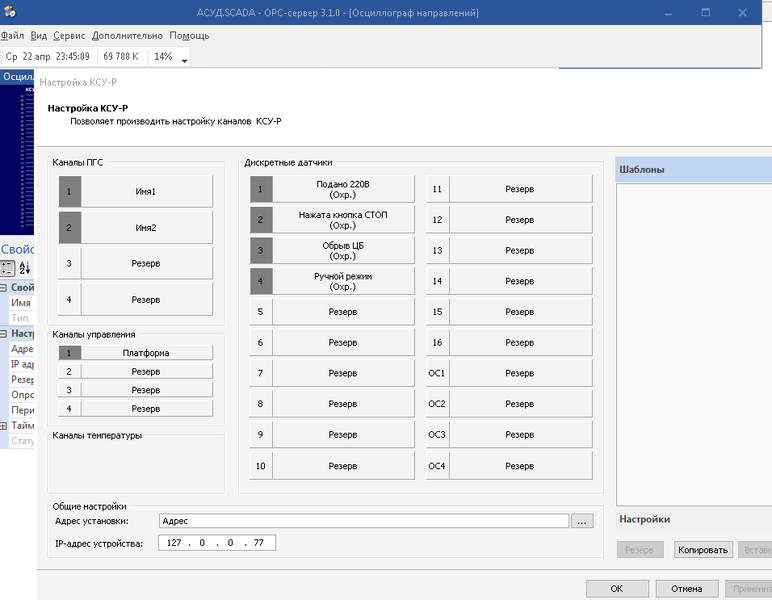Toggle ПГС channel 2 number indicator
Viewport: 772px width, 600px height.
click(69, 227)
